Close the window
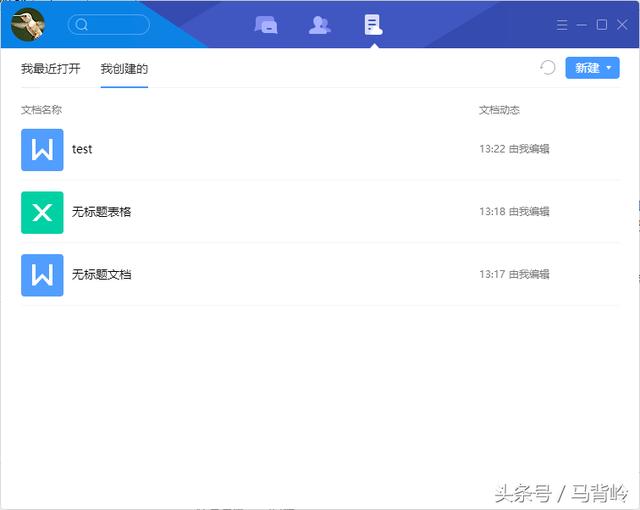The width and height of the screenshot is (640, 510). tap(622, 24)
